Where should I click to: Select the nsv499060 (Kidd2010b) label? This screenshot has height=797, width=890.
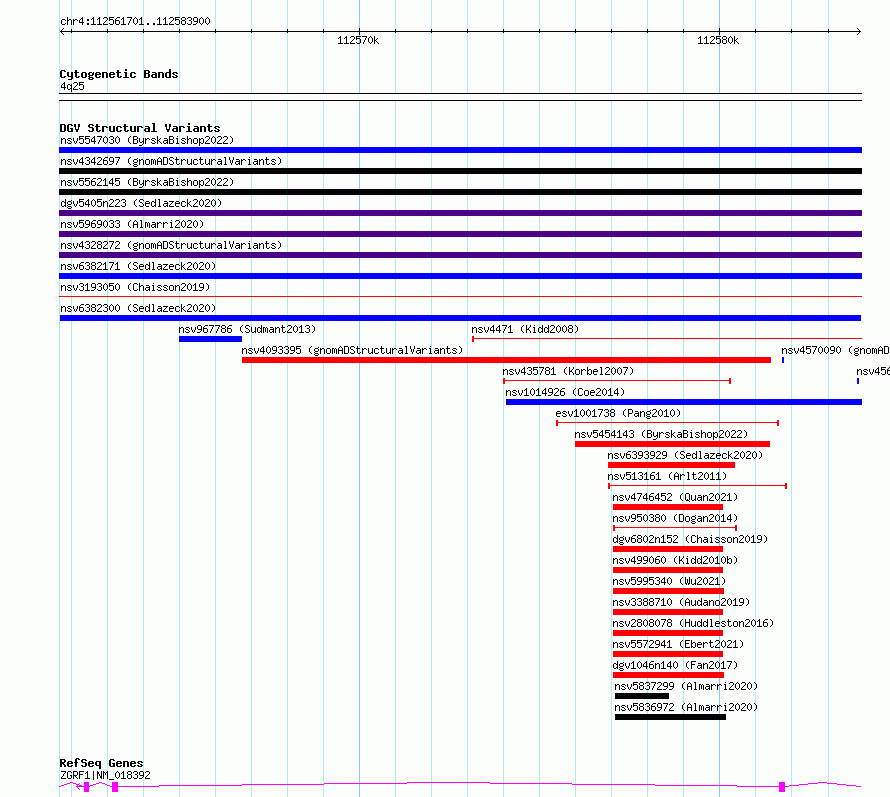675,560
